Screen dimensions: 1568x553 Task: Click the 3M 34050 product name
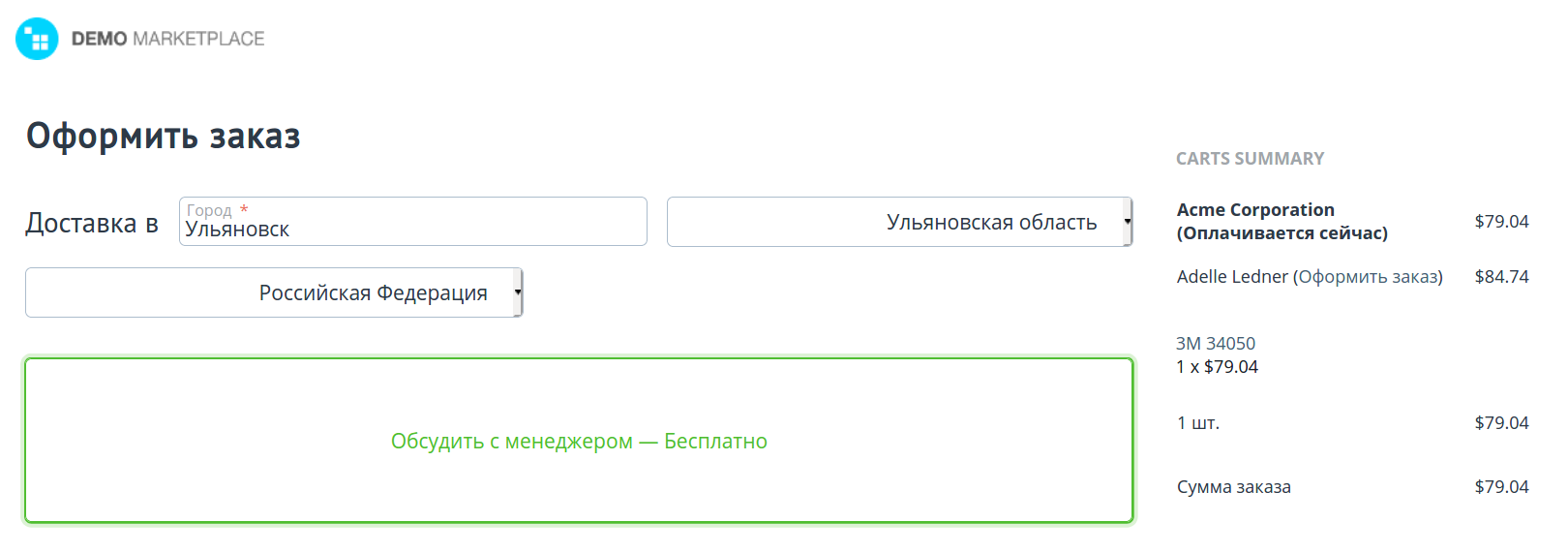[x=1215, y=344]
